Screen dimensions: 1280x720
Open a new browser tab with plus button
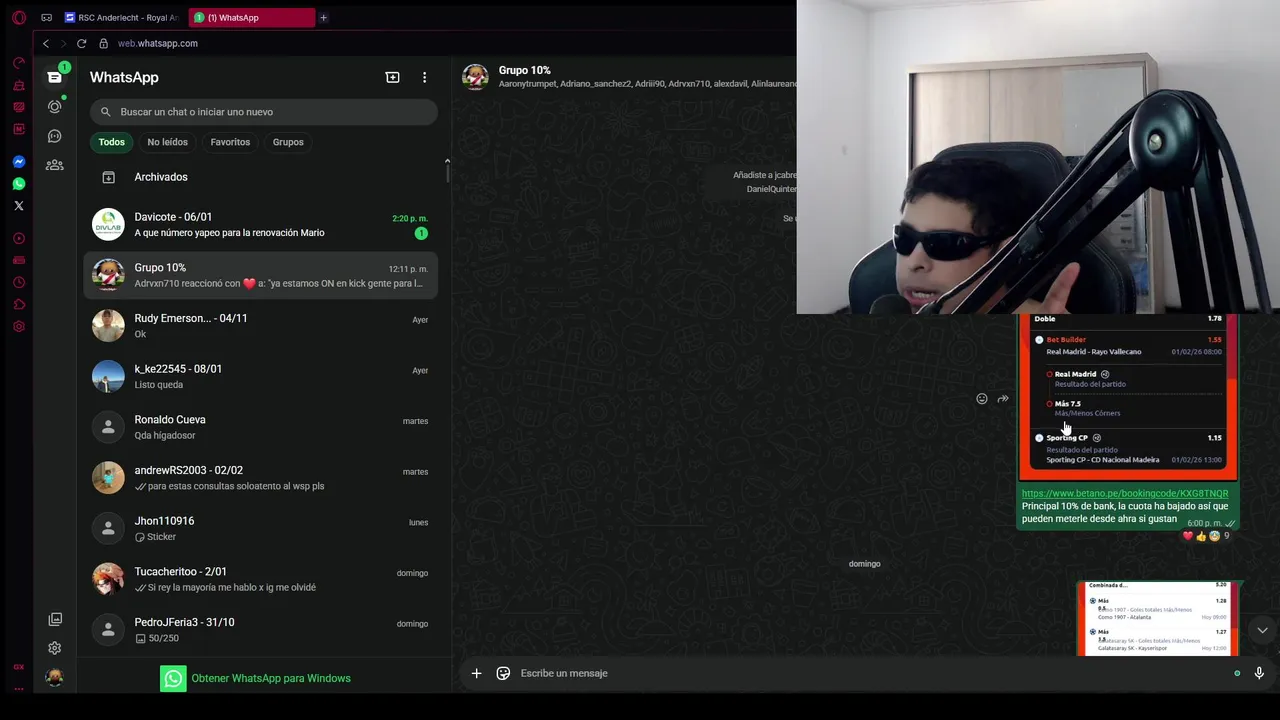[x=323, y=17]
